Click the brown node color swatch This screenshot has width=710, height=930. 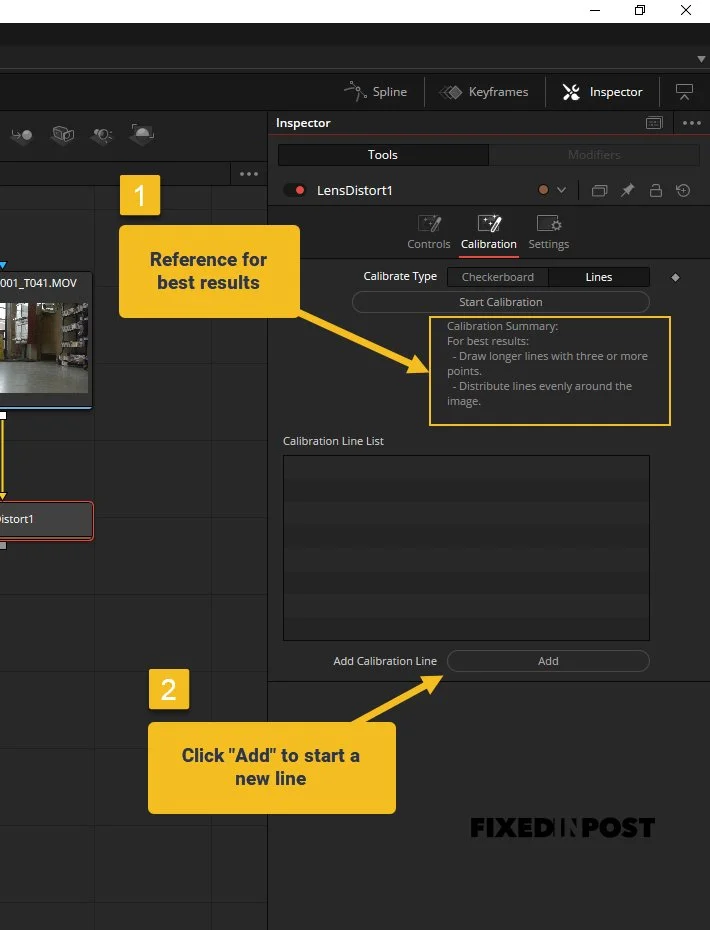(543, 190)
